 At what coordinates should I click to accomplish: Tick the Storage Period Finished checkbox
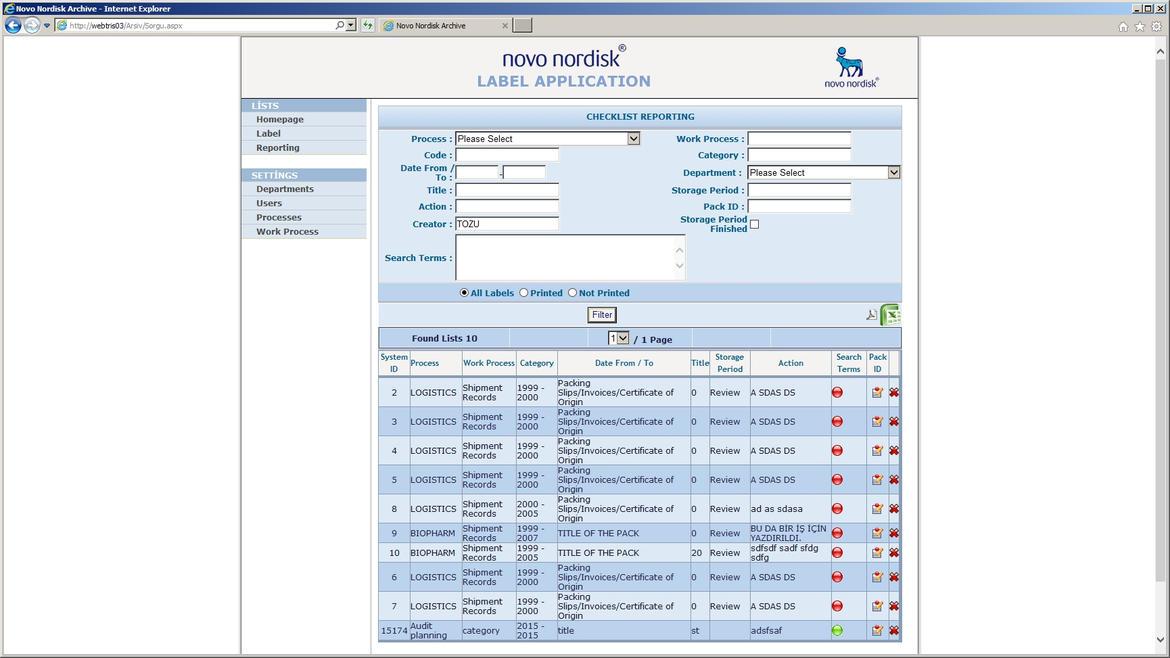[754, 225]
